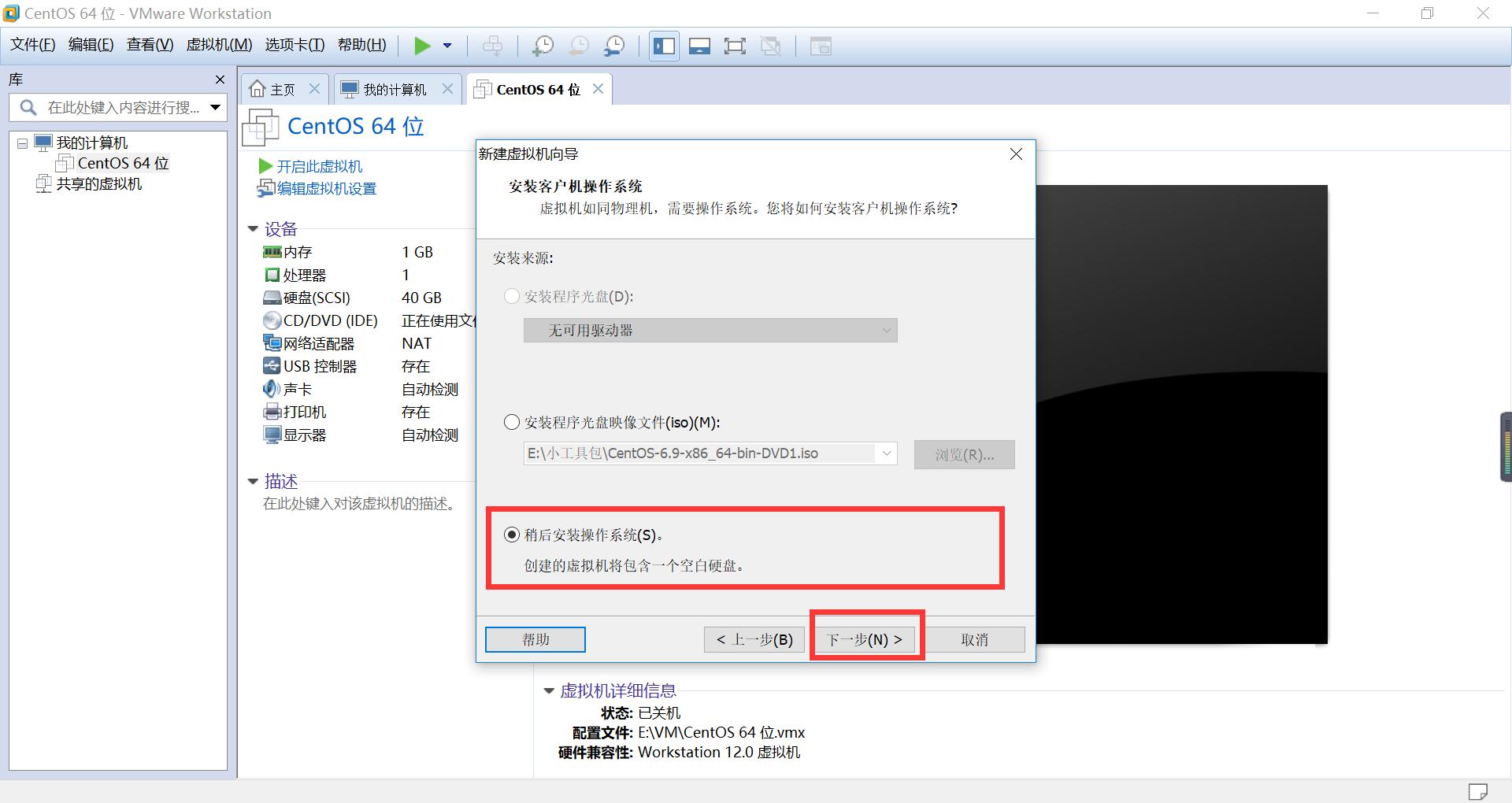
Task: Click the 硬盘(SCSI) hard disk icon
Action: (272, 298)
